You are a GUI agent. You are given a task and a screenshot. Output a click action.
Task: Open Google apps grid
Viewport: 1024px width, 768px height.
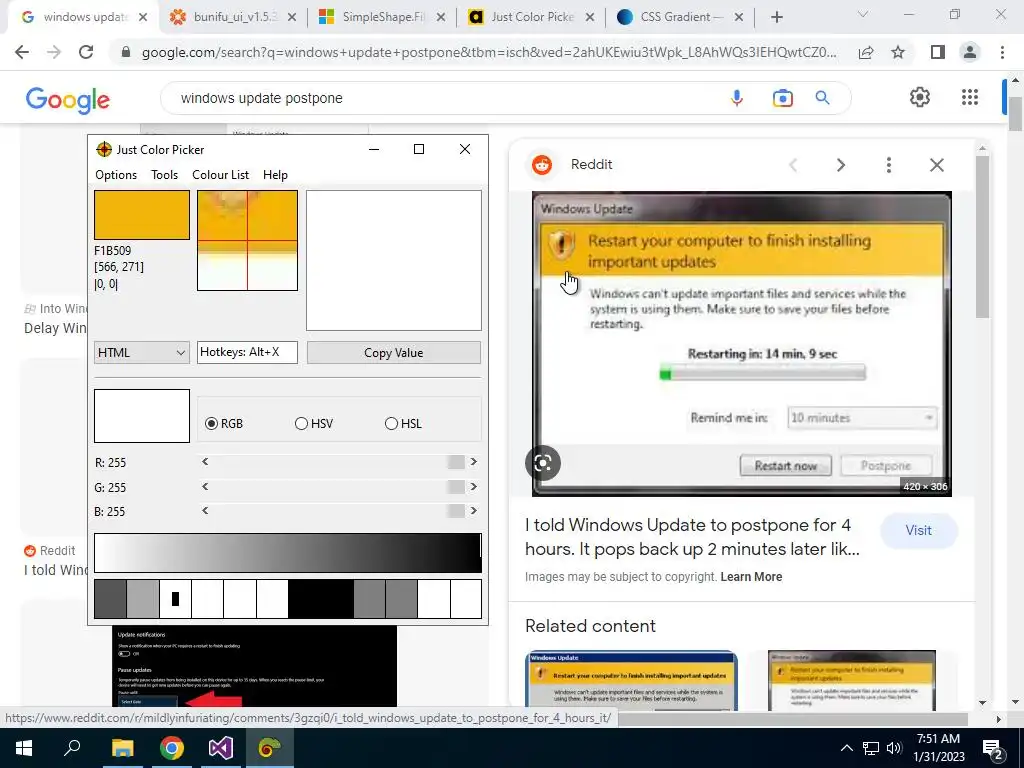tap(970, 97)
